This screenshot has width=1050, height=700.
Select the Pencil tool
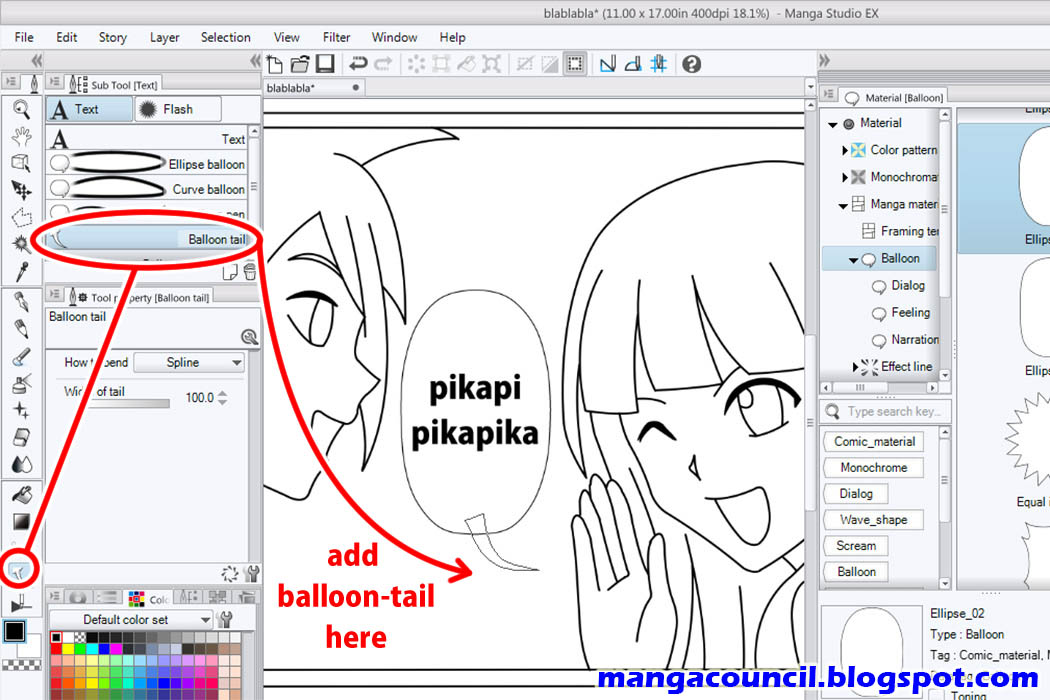click(21, 329)
